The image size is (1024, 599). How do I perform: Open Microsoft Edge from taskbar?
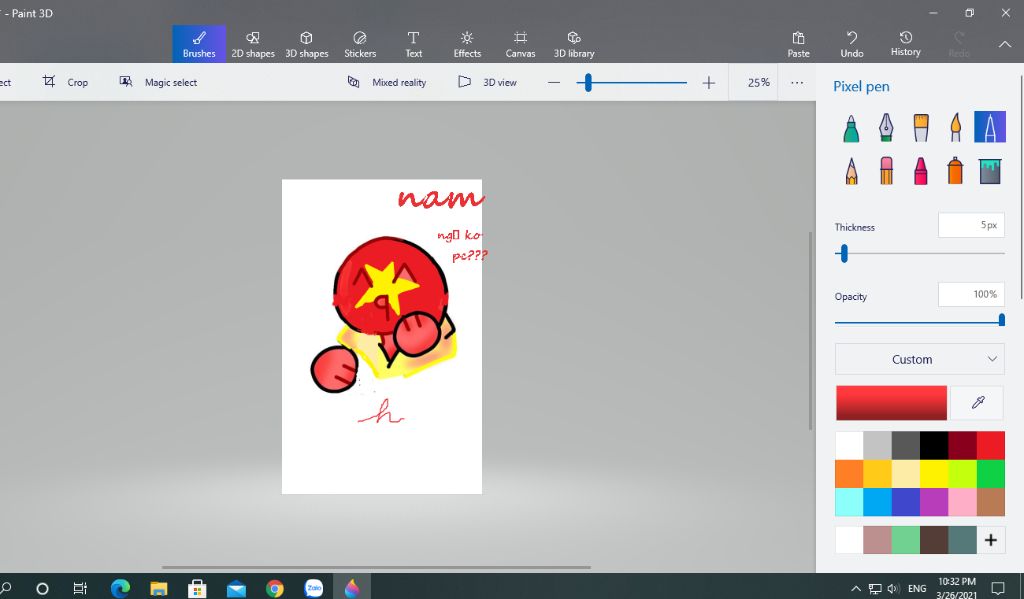(120, 588)
